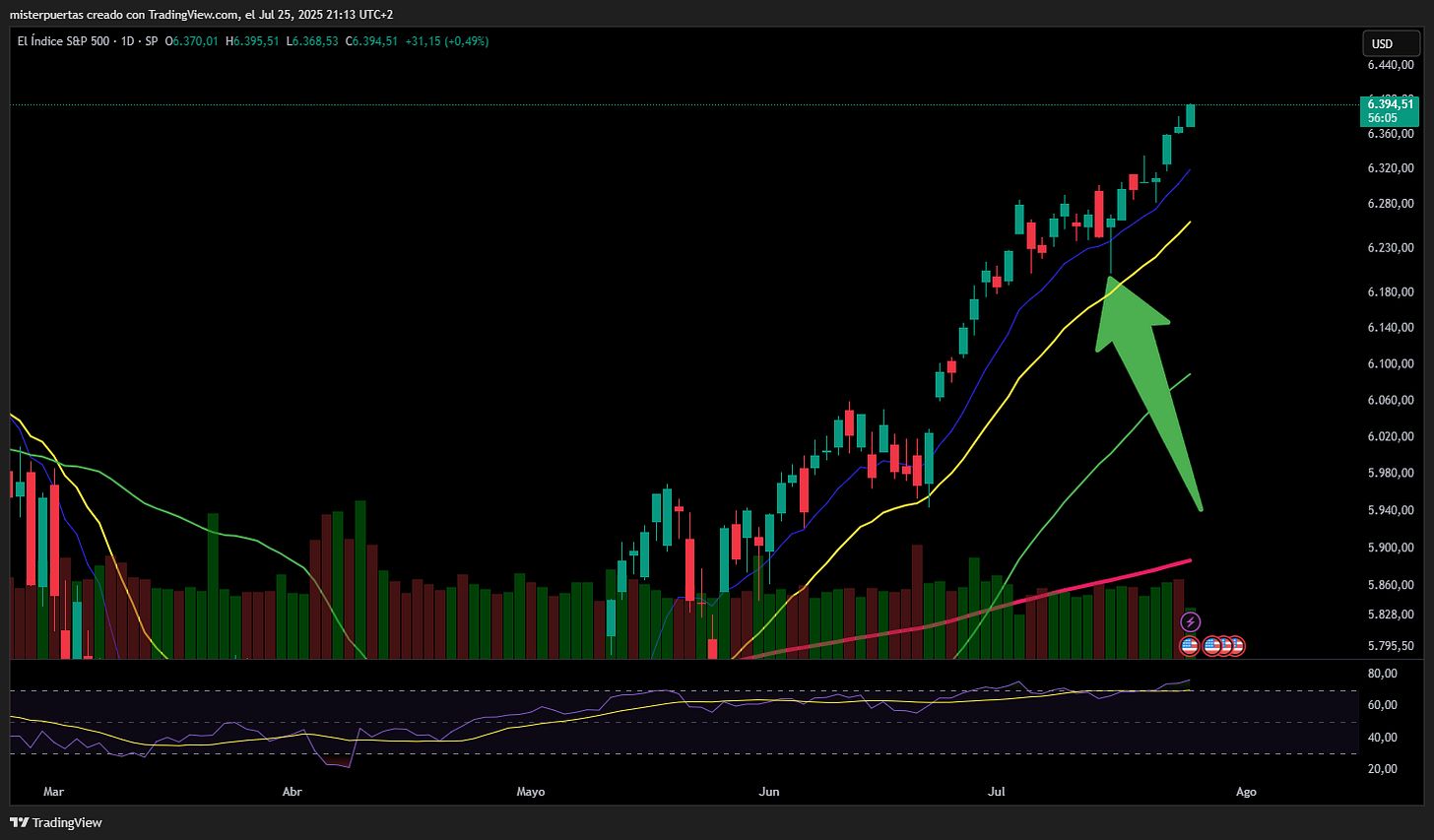Image resolution: width=1434 pixels, height=840 pixels.
Task: Click the close value C6.394,51
Action: point(373,41)
